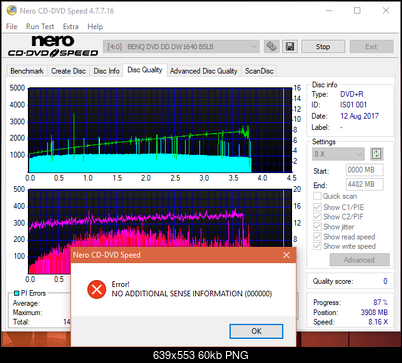
Task: Maximize the Nero CD-DVD Speed window
Action: [357, 11]
